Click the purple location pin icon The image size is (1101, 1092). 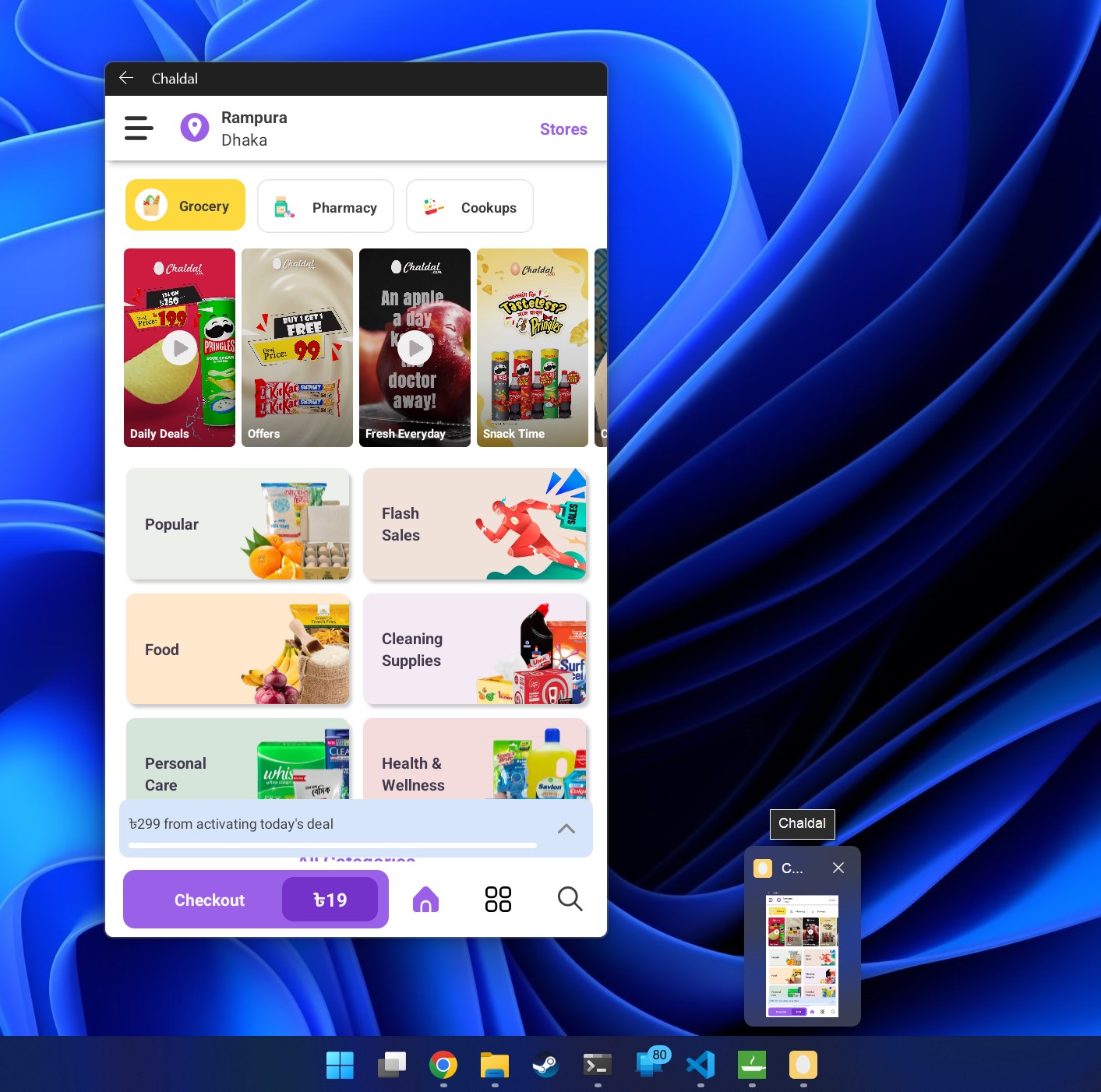pos(195,127)
